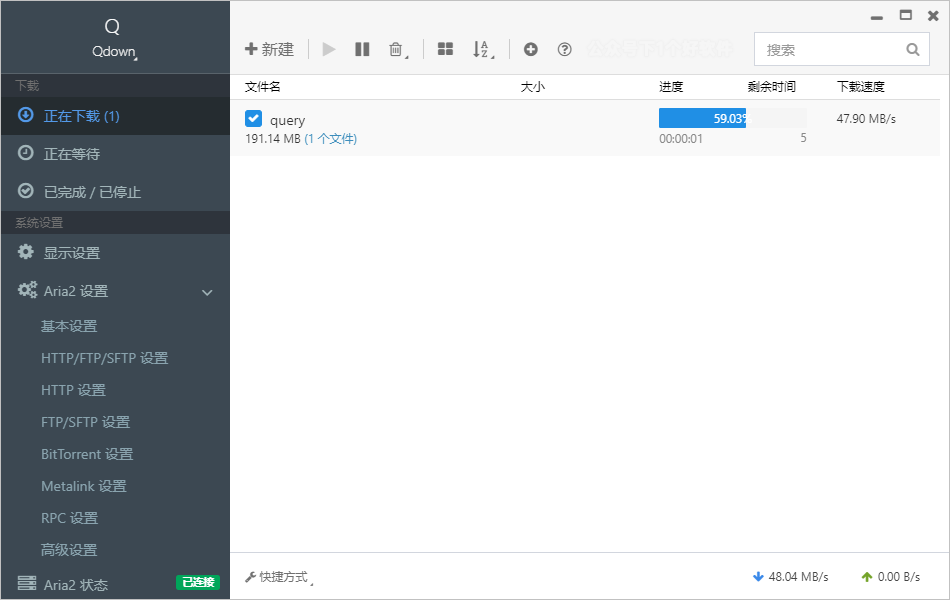
Task: Click the 新建 new task button
Action: (269, 49)
